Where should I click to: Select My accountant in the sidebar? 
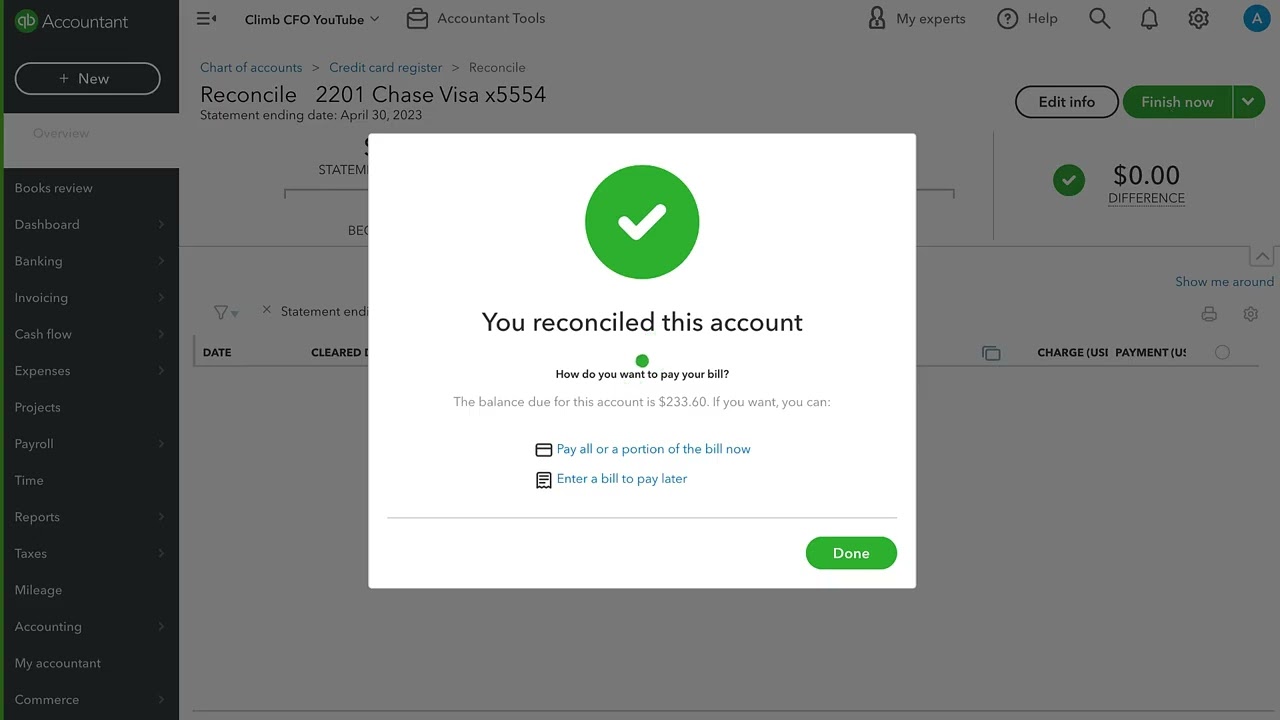point(57,663)
